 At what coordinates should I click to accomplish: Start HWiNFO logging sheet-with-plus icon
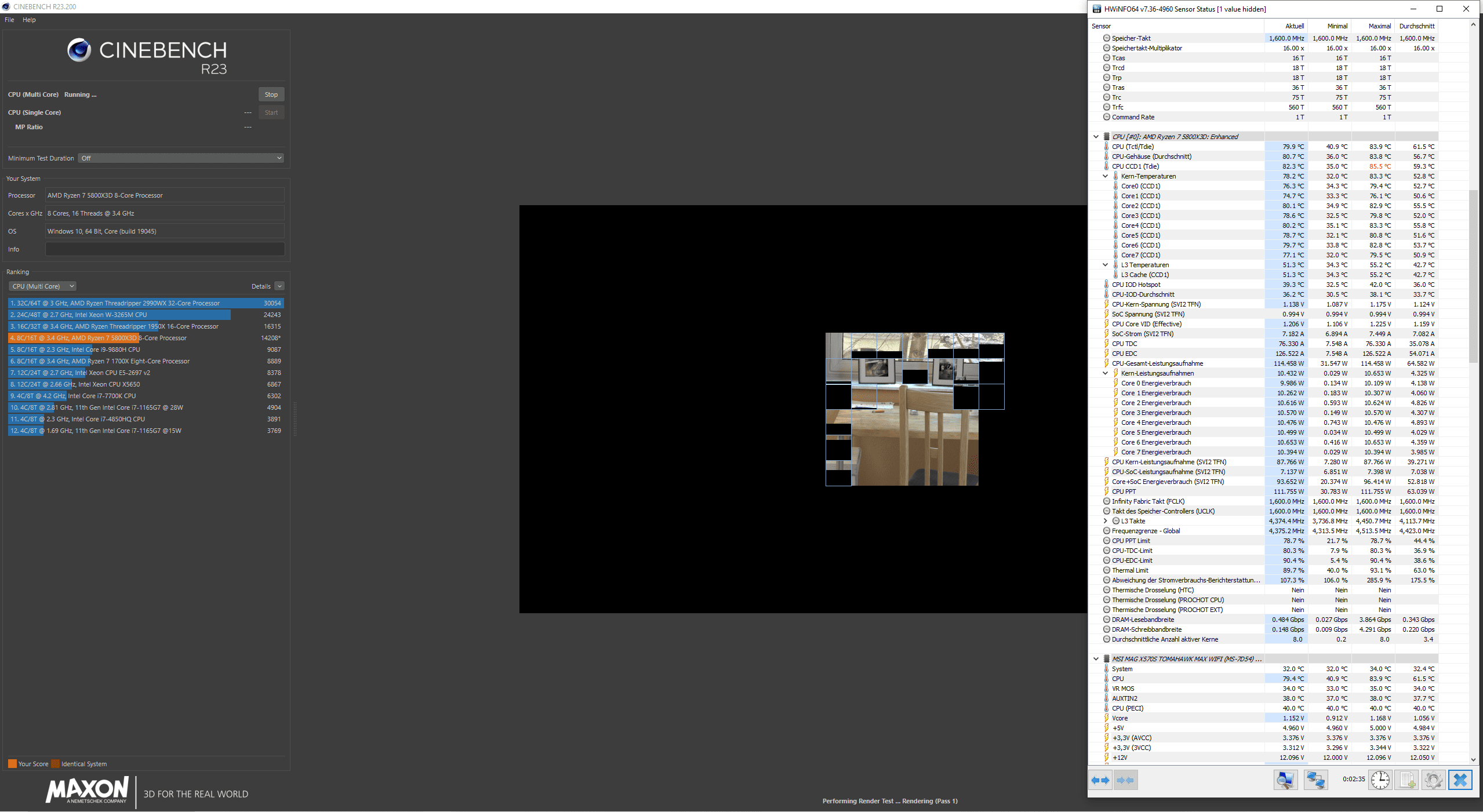(x=1407, y=780)
